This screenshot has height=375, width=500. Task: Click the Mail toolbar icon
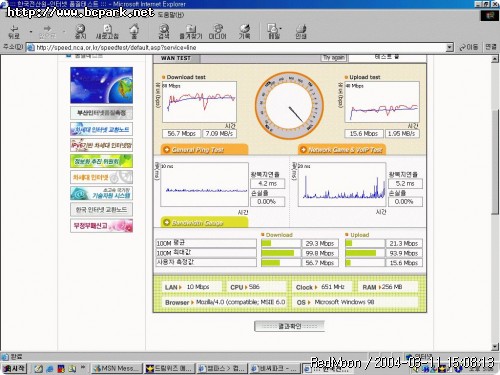tap(274, 31)
